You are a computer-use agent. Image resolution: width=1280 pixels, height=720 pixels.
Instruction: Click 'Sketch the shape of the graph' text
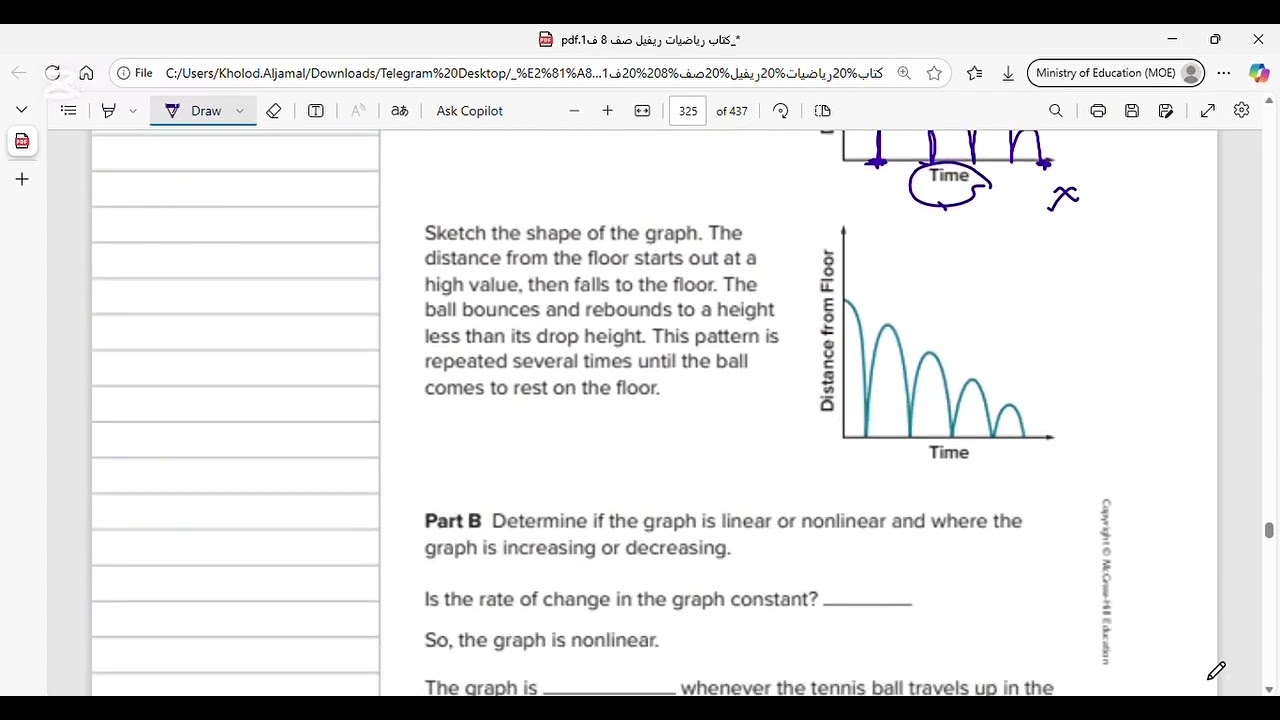[x=563, y=233]
